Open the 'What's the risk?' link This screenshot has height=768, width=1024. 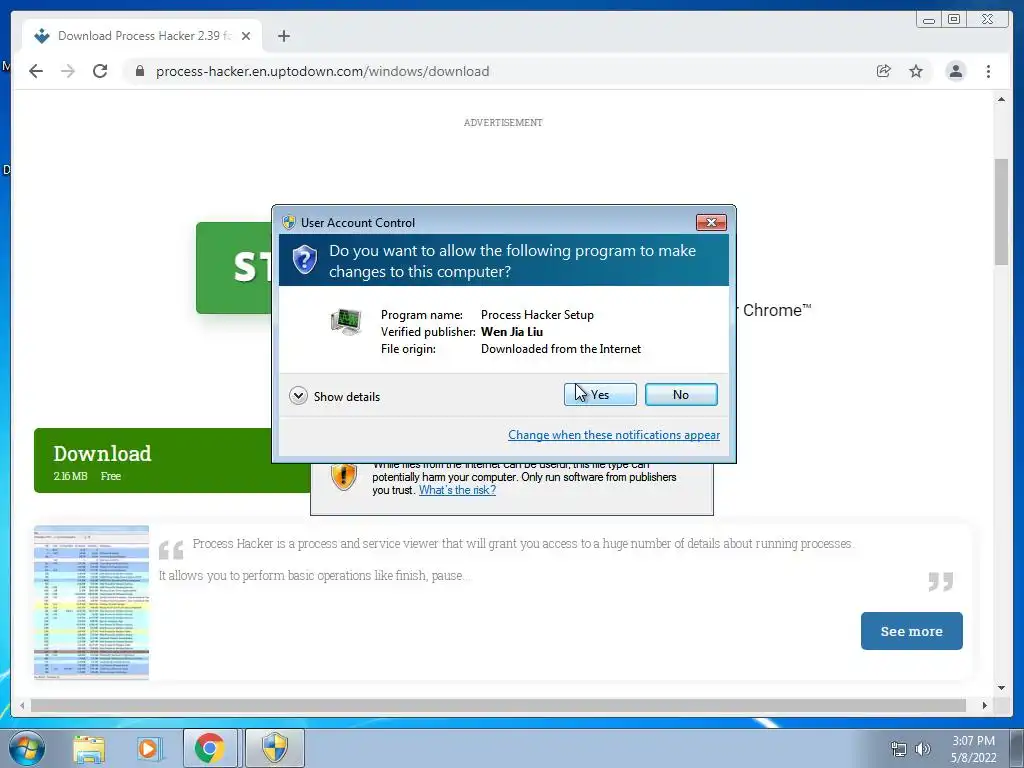tap(457, 490)
